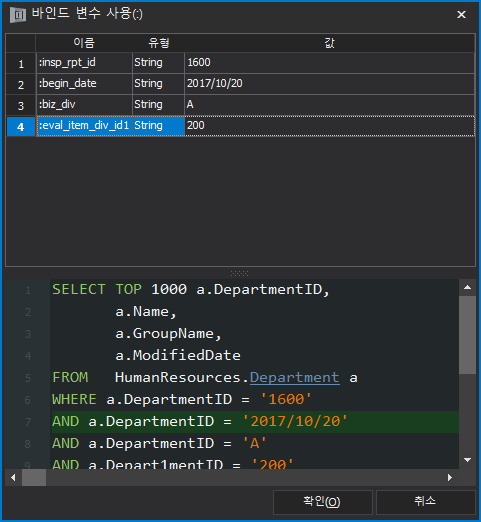Select the 이름 column header
The height and width of the screenshot is (522, 481).
click(84, 43)
